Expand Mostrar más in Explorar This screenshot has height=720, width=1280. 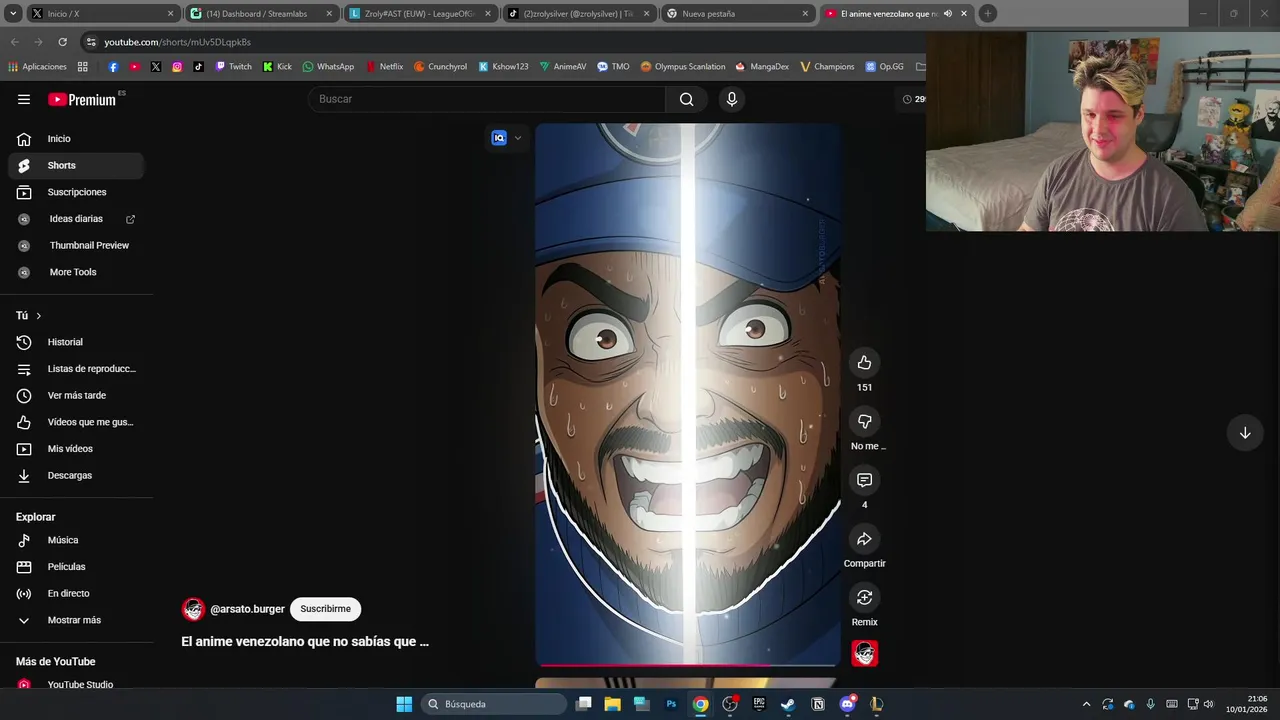(76, 620)
